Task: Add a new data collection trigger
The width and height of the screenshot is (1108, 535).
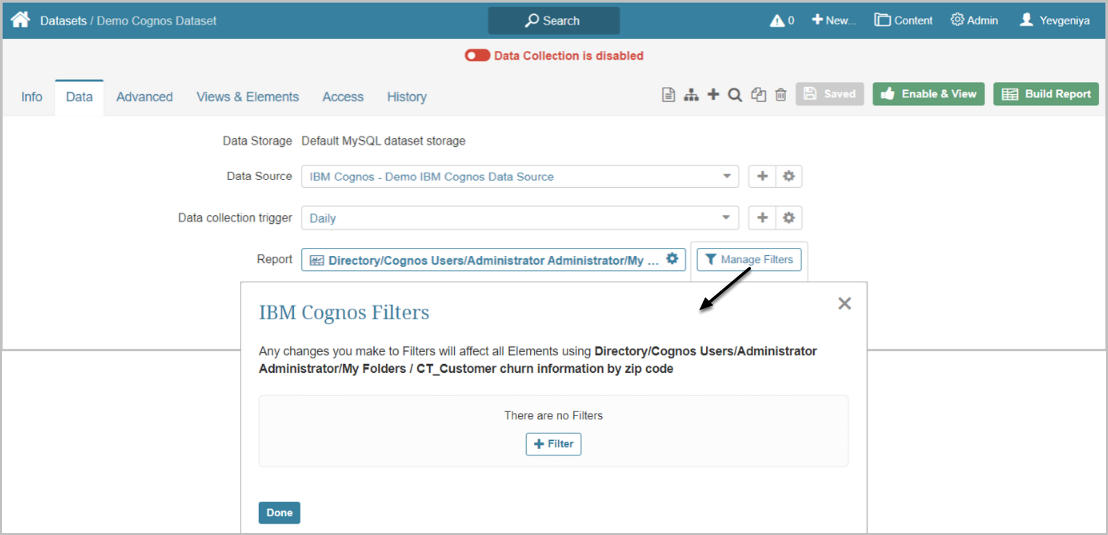Action: coord(762,218)
